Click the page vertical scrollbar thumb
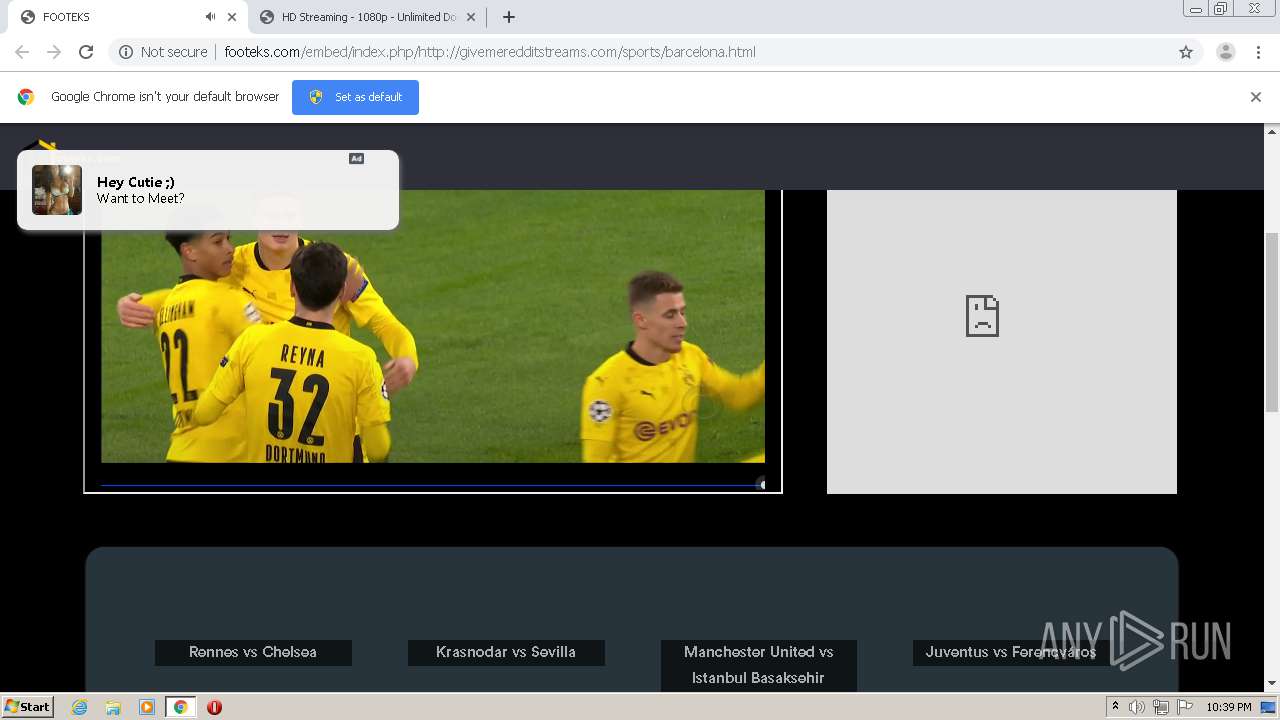Screen dimensions: 1280x720 coord(1272,322)
